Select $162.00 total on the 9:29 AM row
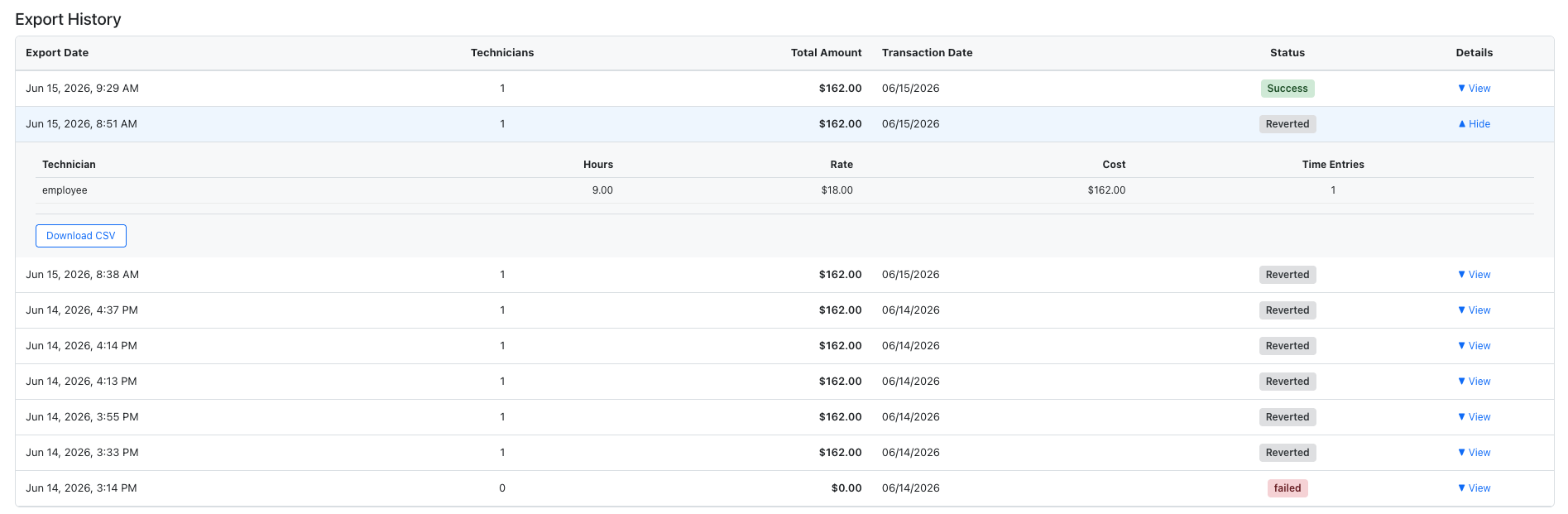Viewport: 1568px width, 514px height. point(840,89)
